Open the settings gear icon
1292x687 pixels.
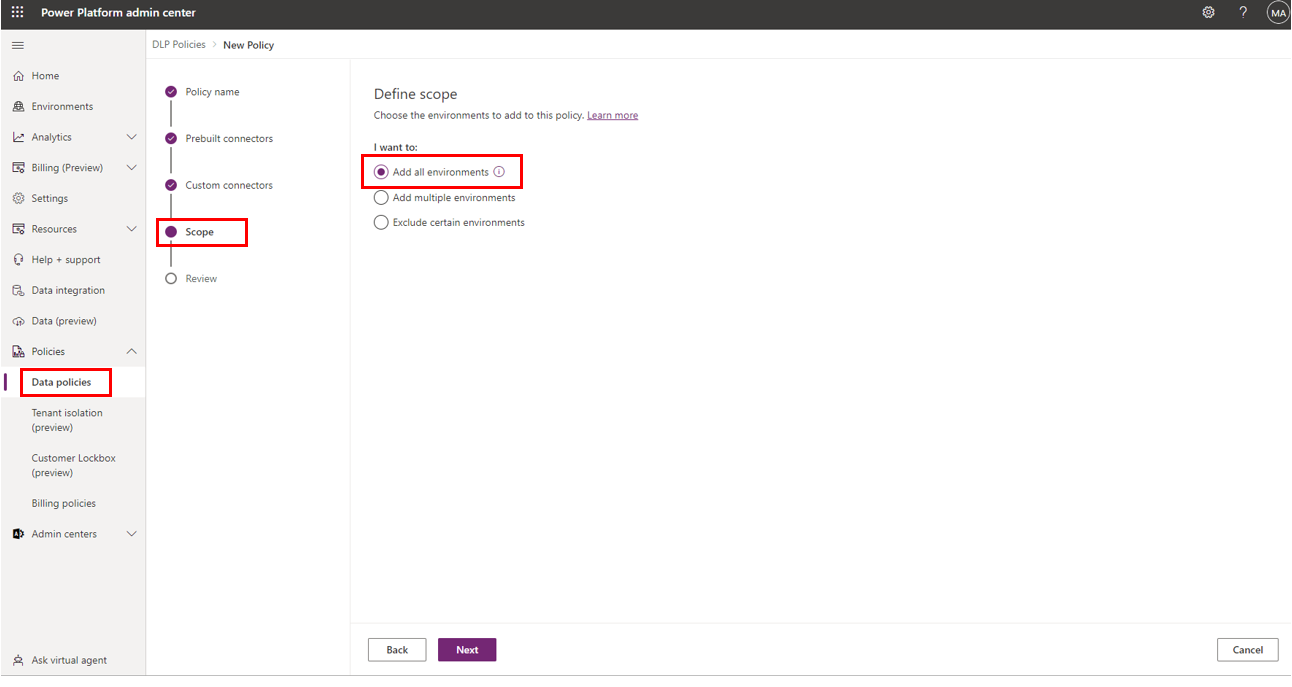point(1208,13)
